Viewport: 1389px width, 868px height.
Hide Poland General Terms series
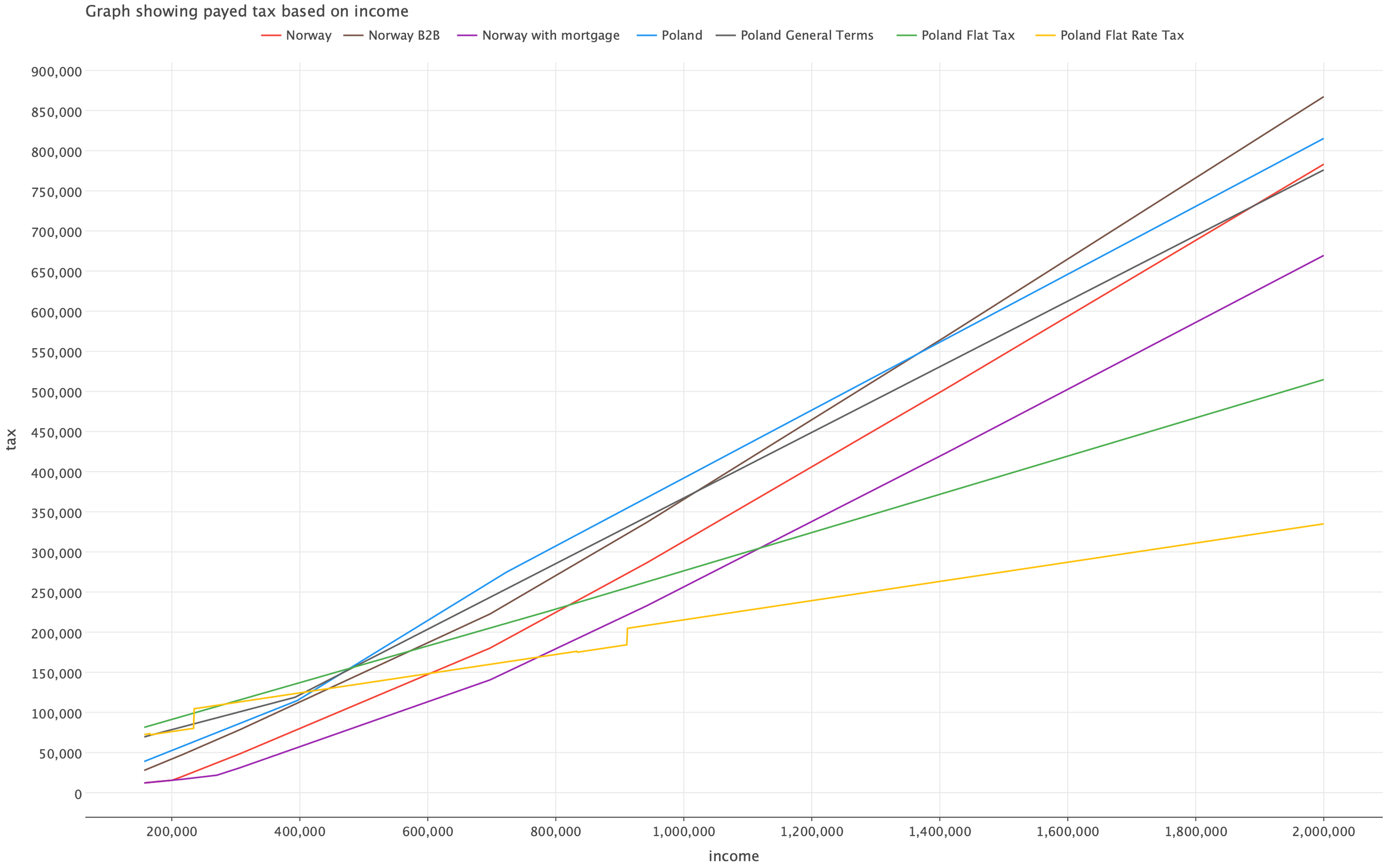pyautogui.click(x=806, y=36)
